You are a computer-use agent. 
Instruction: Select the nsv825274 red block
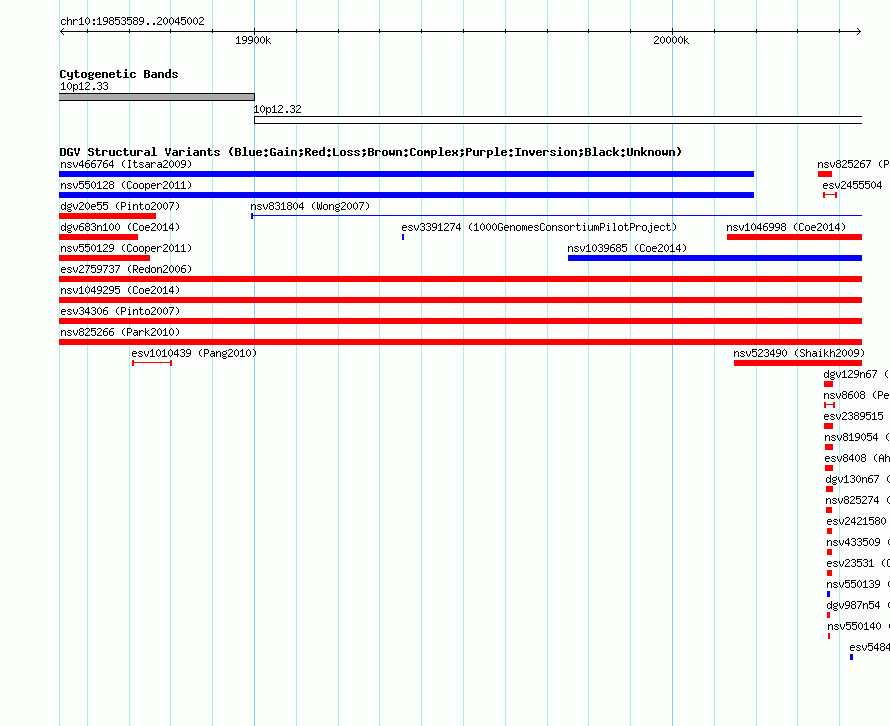pyautogui.click(x=829, y=510)
